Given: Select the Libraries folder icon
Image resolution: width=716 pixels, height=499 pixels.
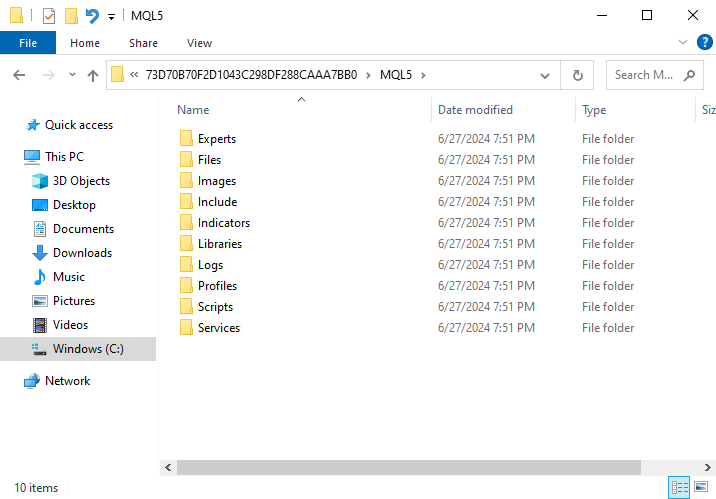Looking at the screenshot, I should point(186,243).
